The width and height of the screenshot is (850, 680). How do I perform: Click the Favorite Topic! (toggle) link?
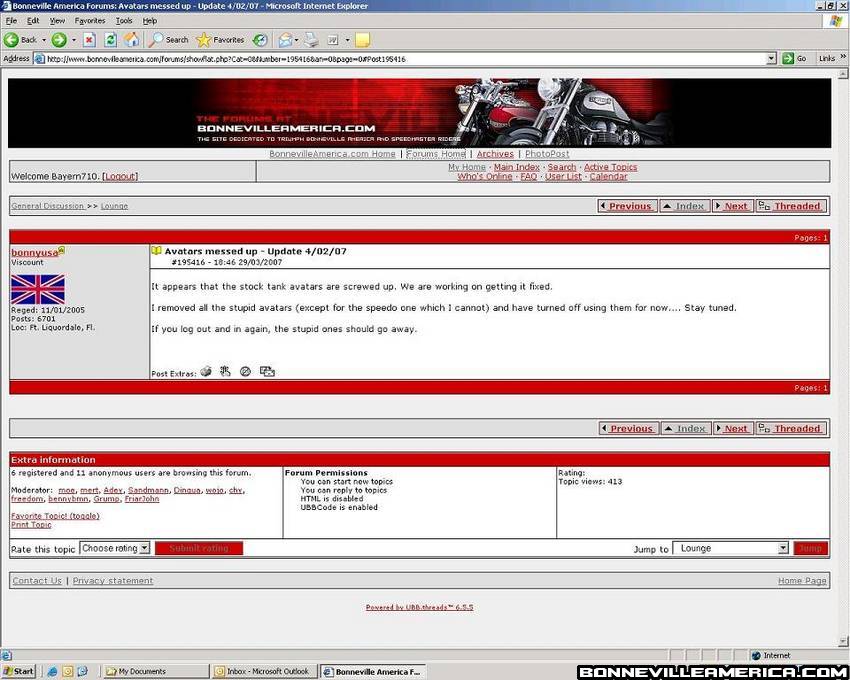pyautogui.click(x=55, y=516)
